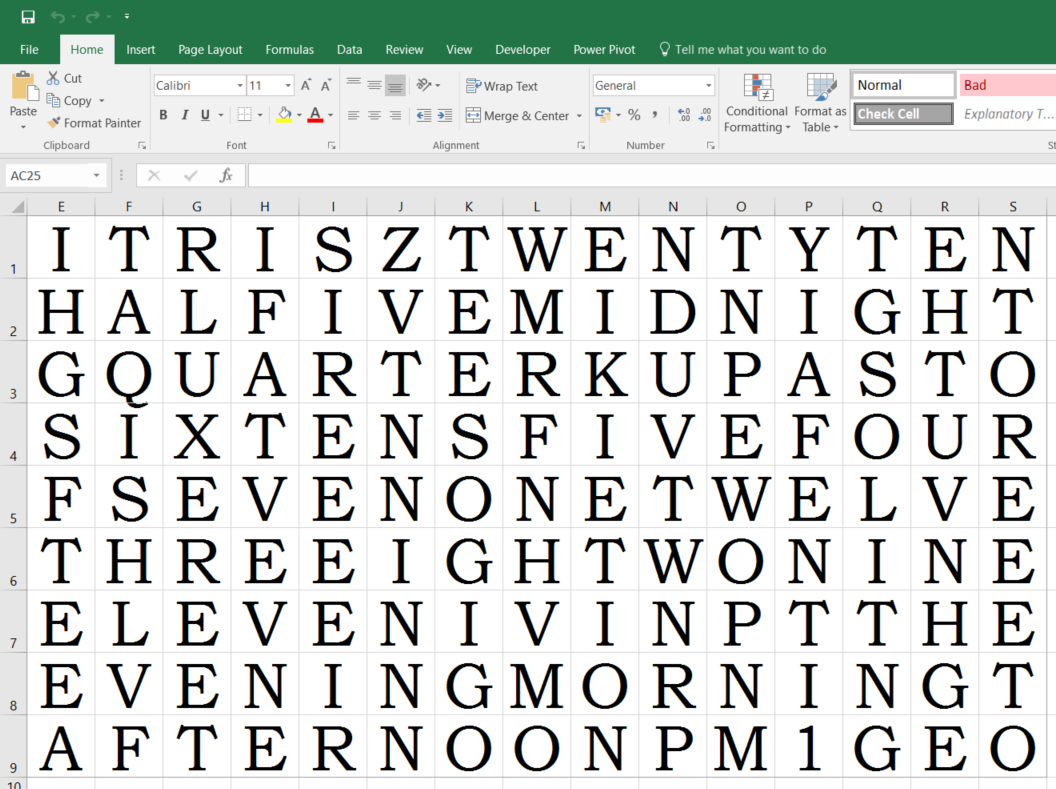1056x789 pixels.
Task: Toggle Center alignment
Action: pyautogui.click(x=374, y=116)
